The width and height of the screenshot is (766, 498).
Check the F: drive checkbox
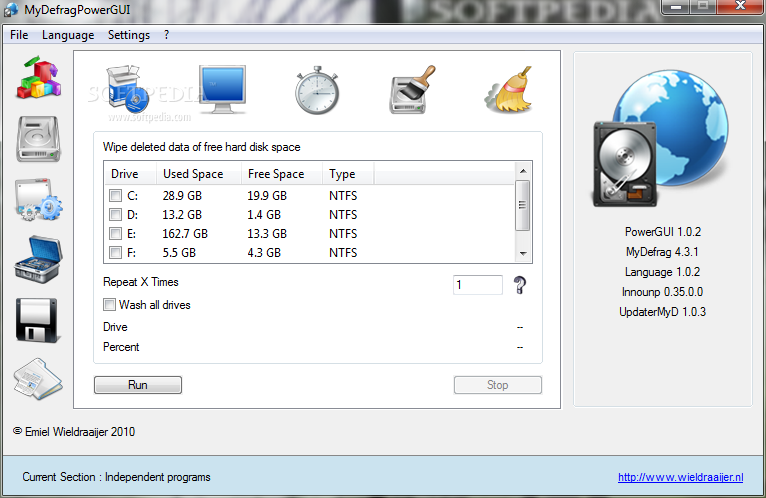115,253
